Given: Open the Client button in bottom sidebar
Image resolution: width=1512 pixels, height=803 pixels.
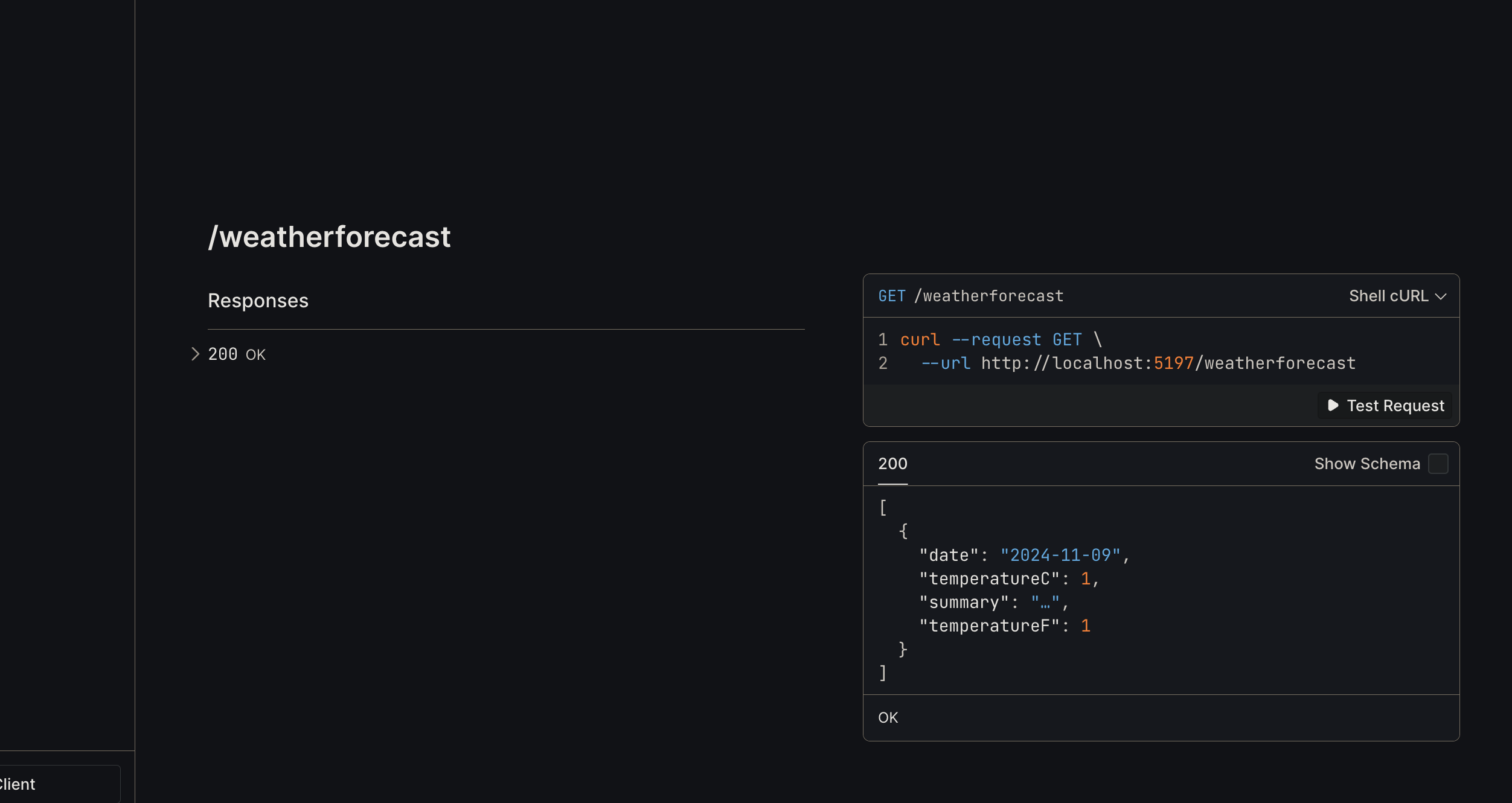Looking at the screenshot, I should coord(59,784).
